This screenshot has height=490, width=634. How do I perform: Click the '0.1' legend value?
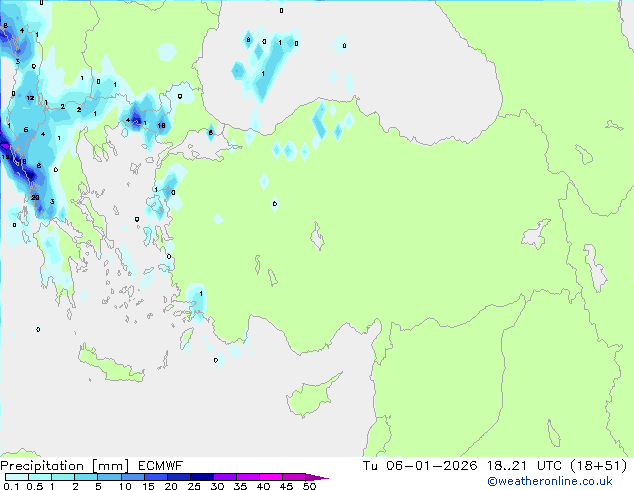tap(11, 486)
